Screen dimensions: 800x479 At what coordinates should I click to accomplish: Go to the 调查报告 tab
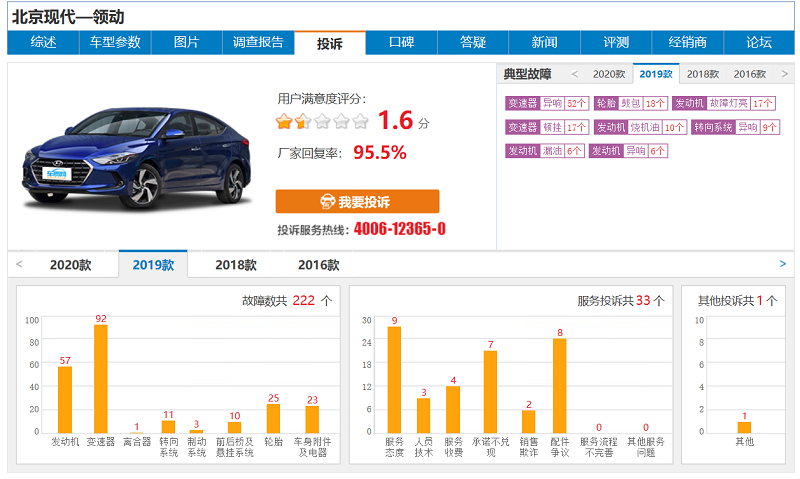(x=258, y=42)
